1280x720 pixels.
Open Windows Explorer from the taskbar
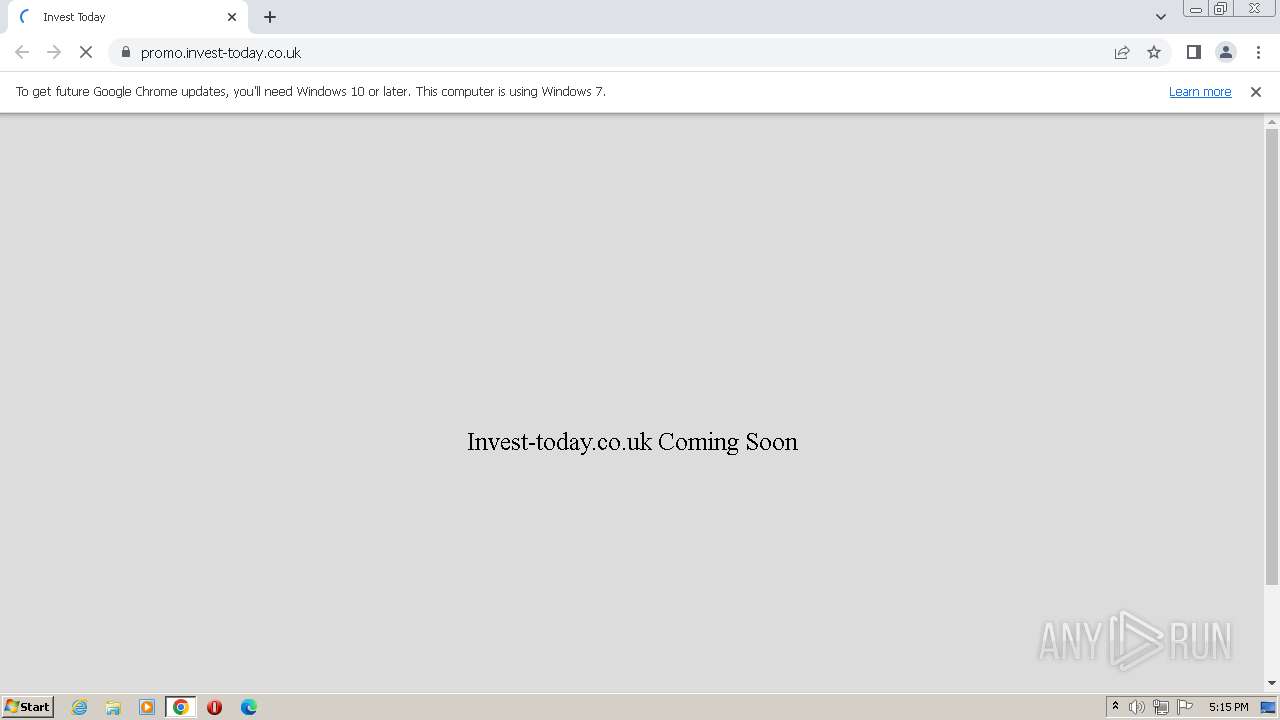click(x=113, y=707)
